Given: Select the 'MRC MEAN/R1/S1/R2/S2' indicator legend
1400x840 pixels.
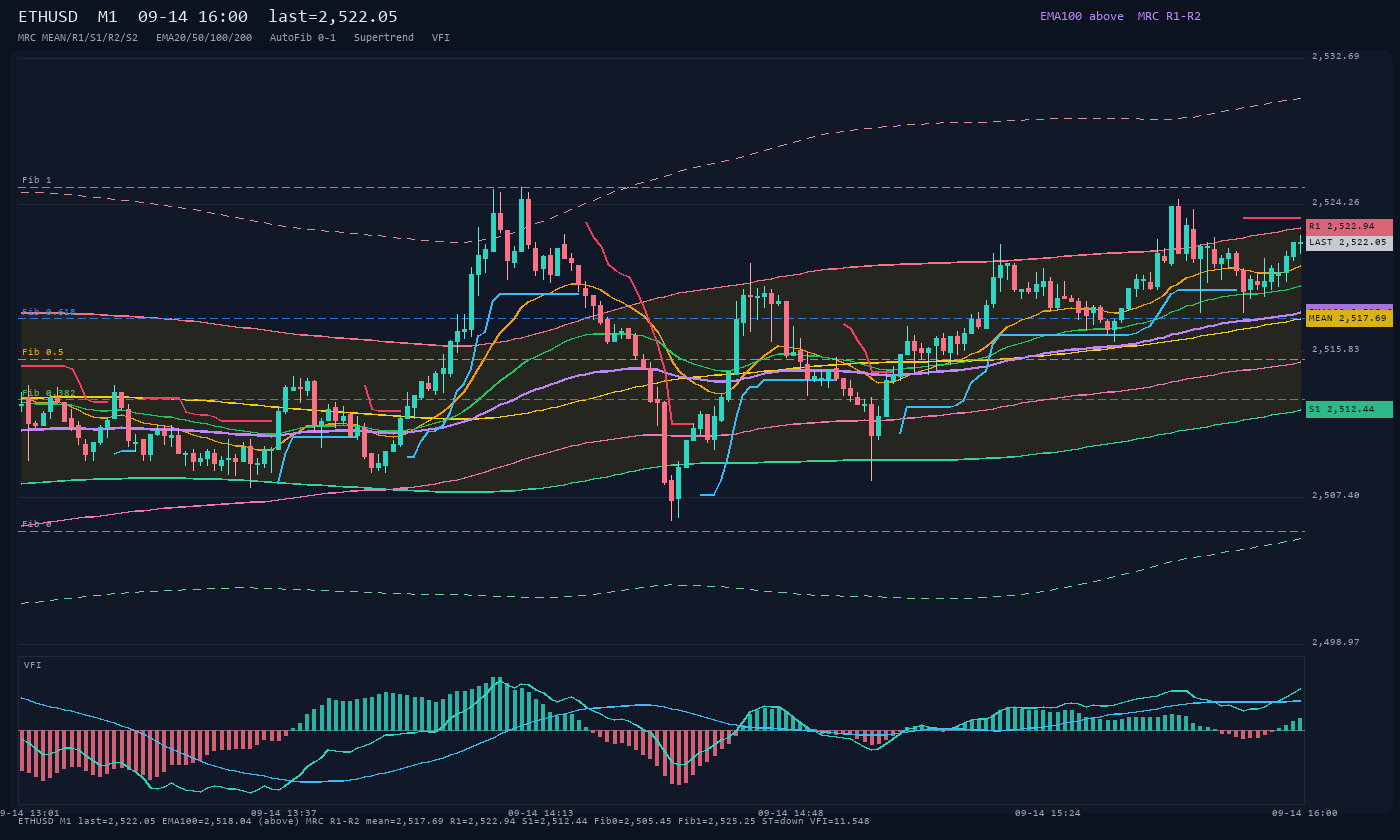Looking at the screenshot, I should coord(78,37).
